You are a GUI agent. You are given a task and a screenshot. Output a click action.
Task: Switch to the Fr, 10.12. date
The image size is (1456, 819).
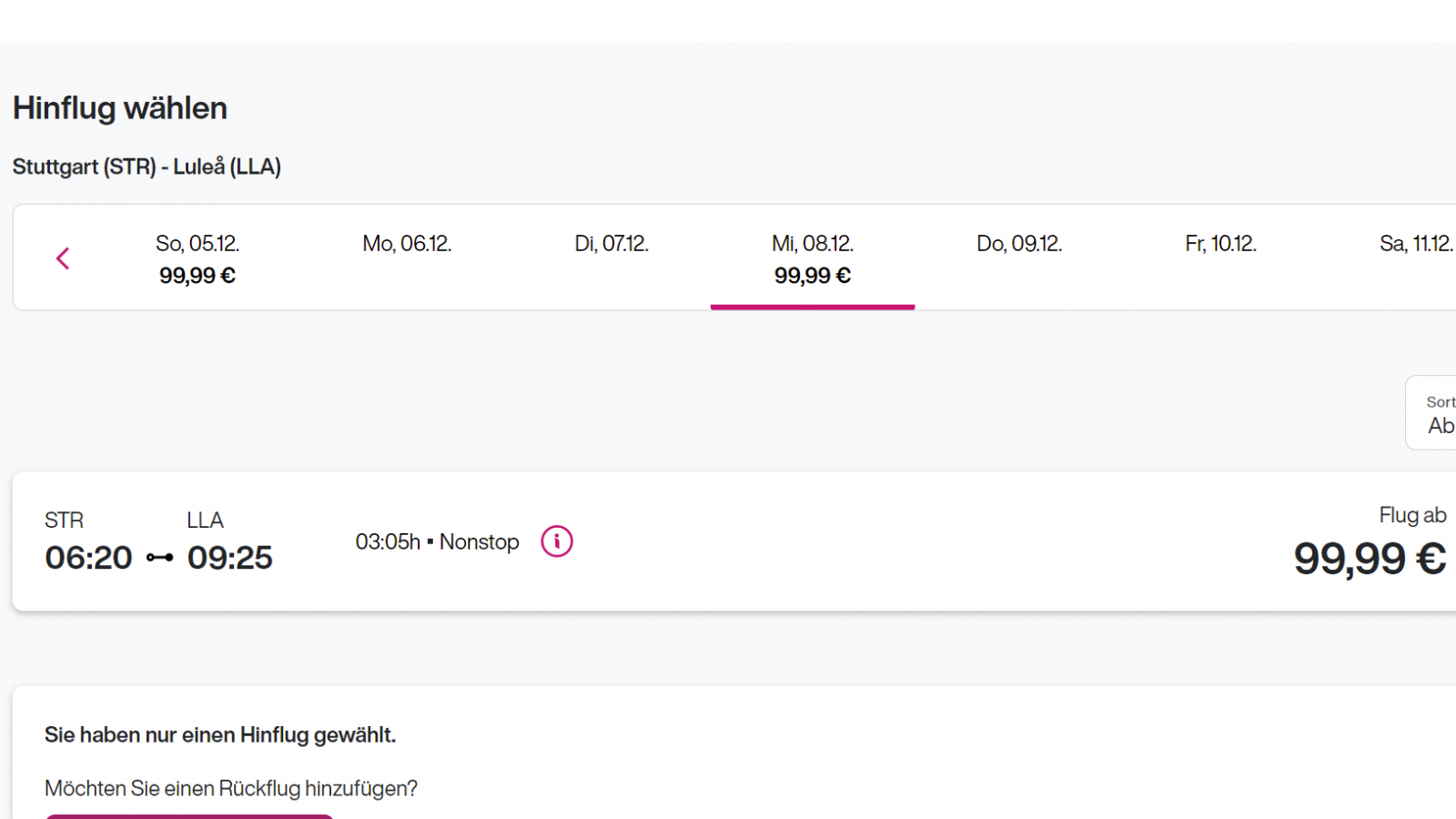pyautogui.click(x=1220, y=245)
